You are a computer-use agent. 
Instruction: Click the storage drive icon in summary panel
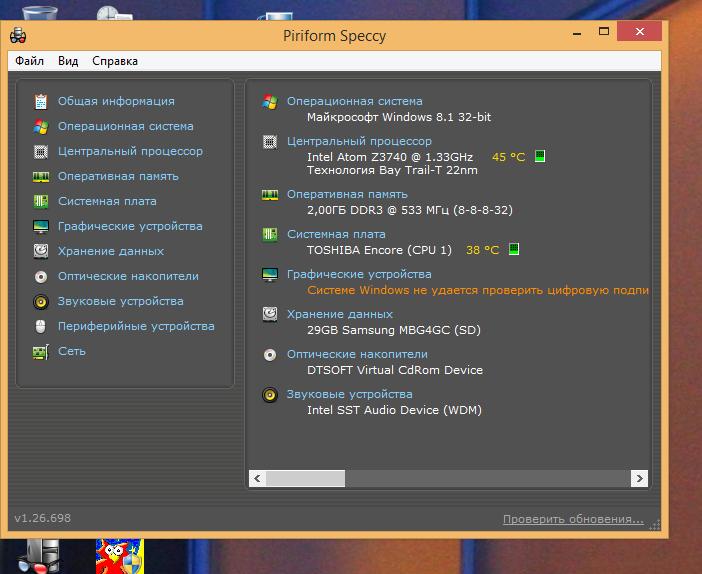pyautogui.click(x=270, y=314)
